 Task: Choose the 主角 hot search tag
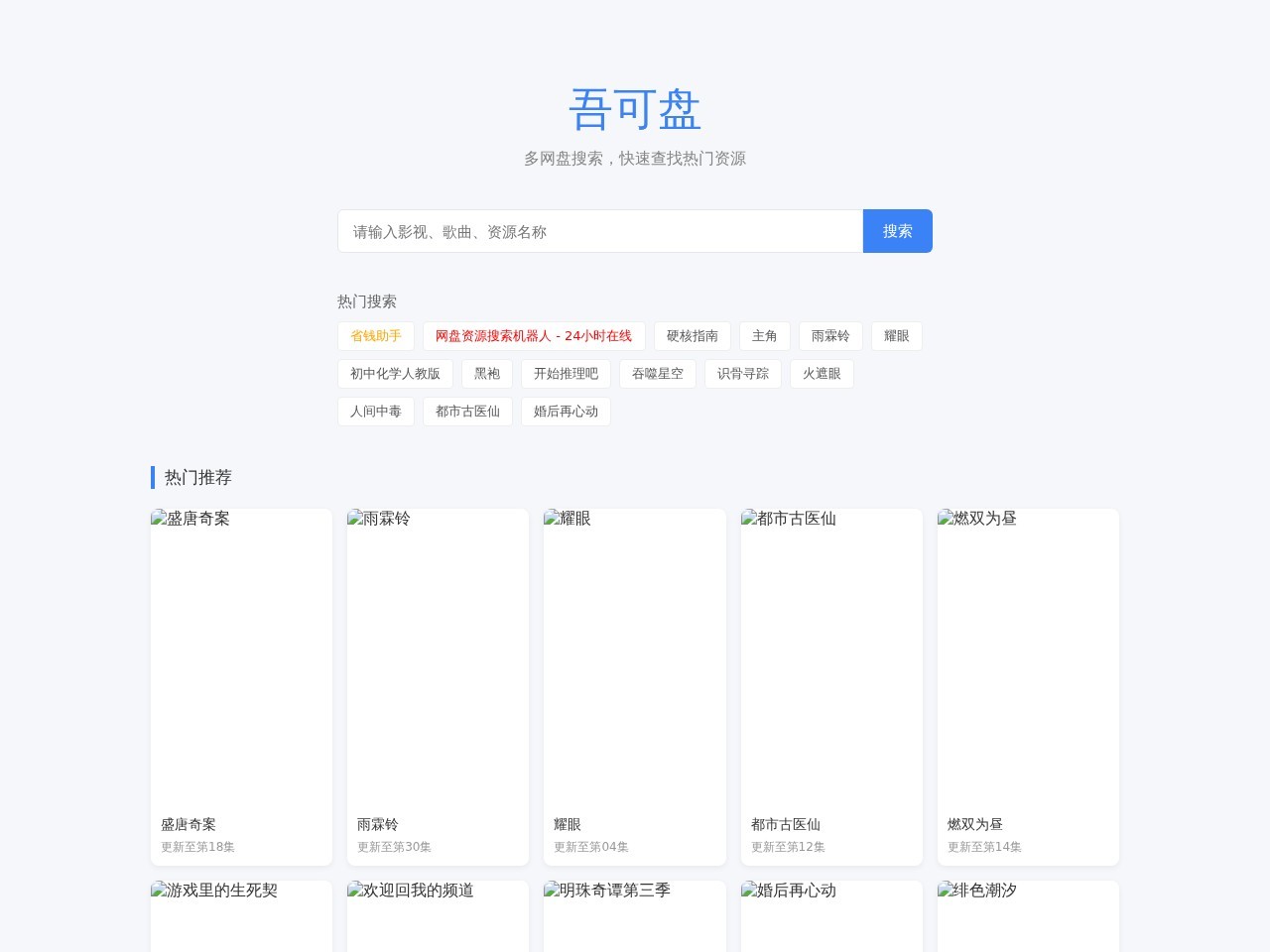(765, 336)
